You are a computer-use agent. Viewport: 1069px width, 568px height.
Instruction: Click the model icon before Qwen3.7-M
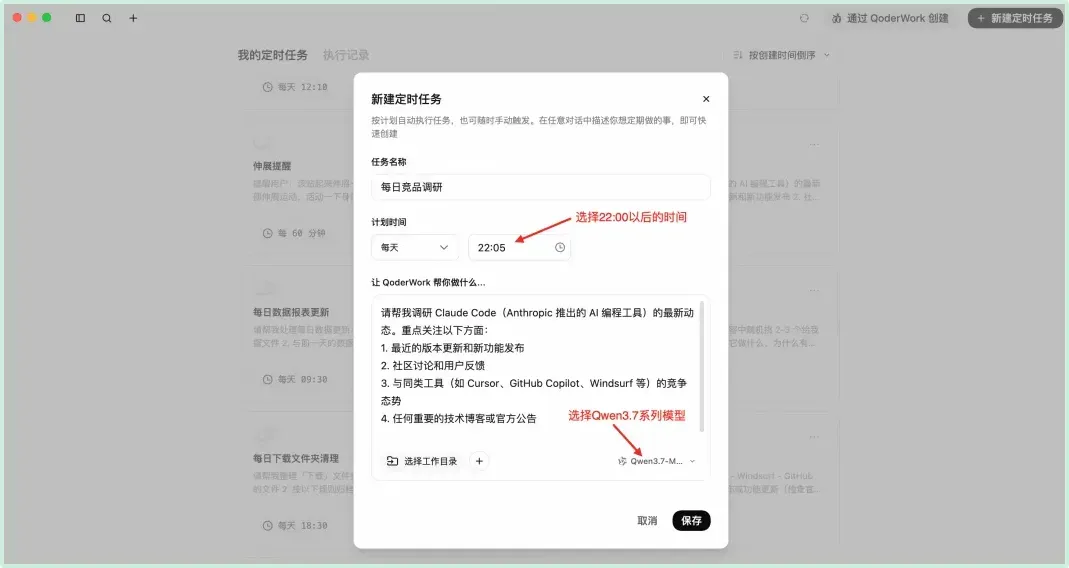pos(622,461)
